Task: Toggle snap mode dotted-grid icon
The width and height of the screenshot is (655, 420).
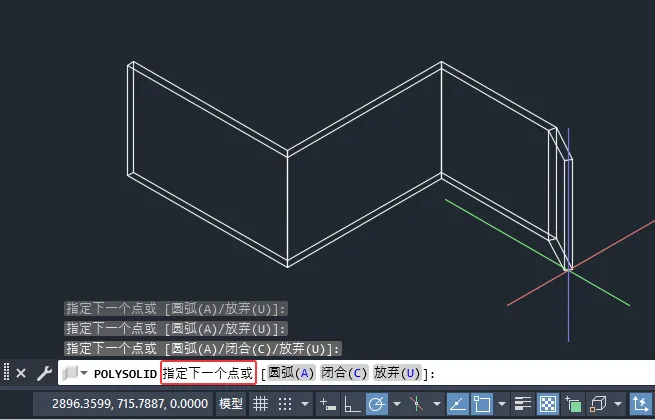Action: 285,404
